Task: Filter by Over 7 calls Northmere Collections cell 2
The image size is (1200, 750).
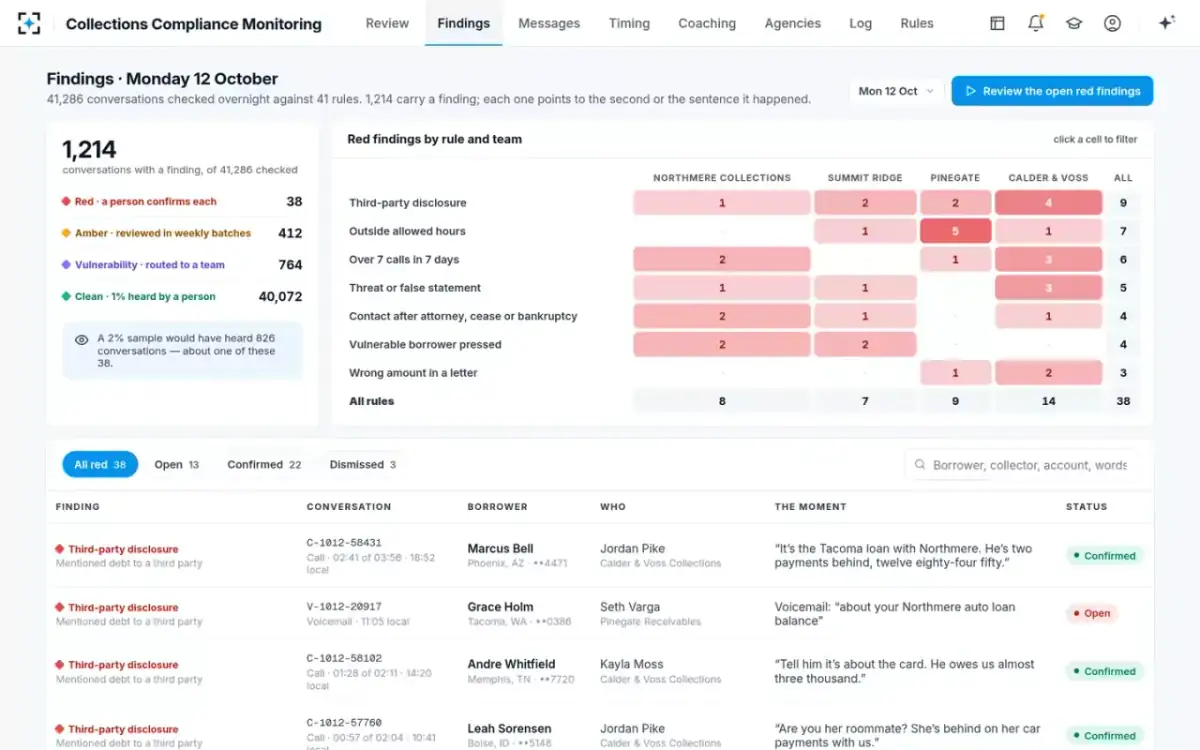Action: click(722, 260)
